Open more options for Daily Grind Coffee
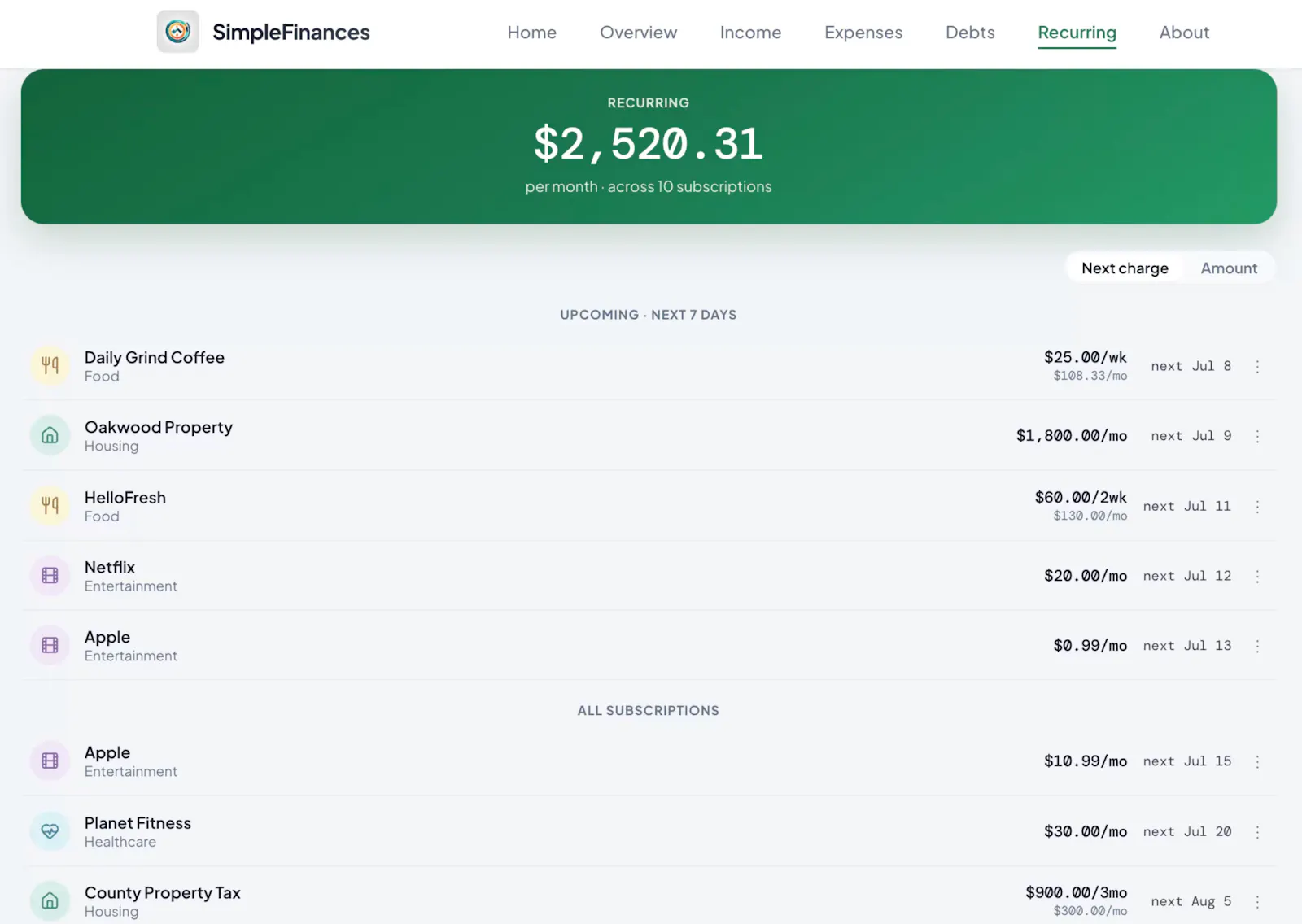Viewport: 1302px width, 924px height. (x=1257, y=366)
